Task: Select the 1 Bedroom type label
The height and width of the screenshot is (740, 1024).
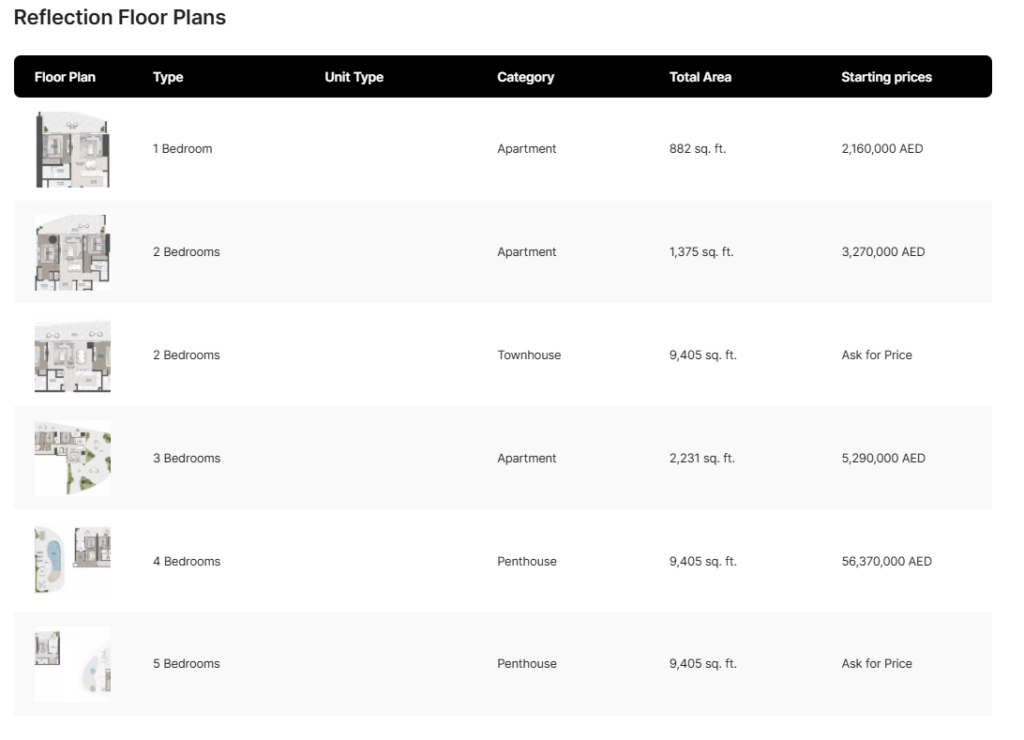Action: click(x=182, y=149)
